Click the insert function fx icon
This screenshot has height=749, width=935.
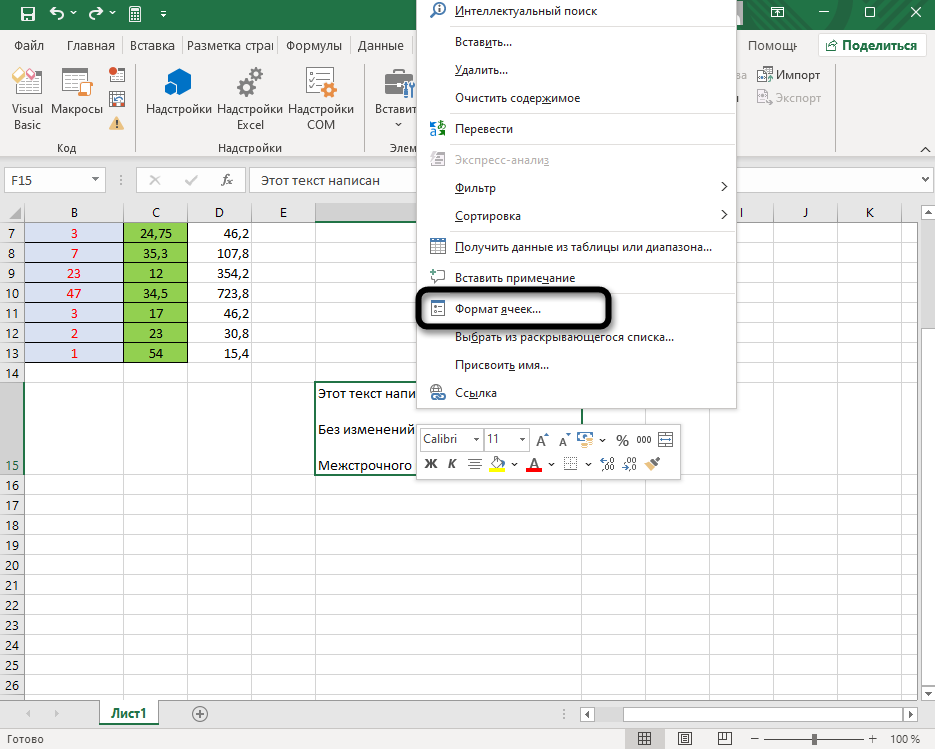point(227,180)
